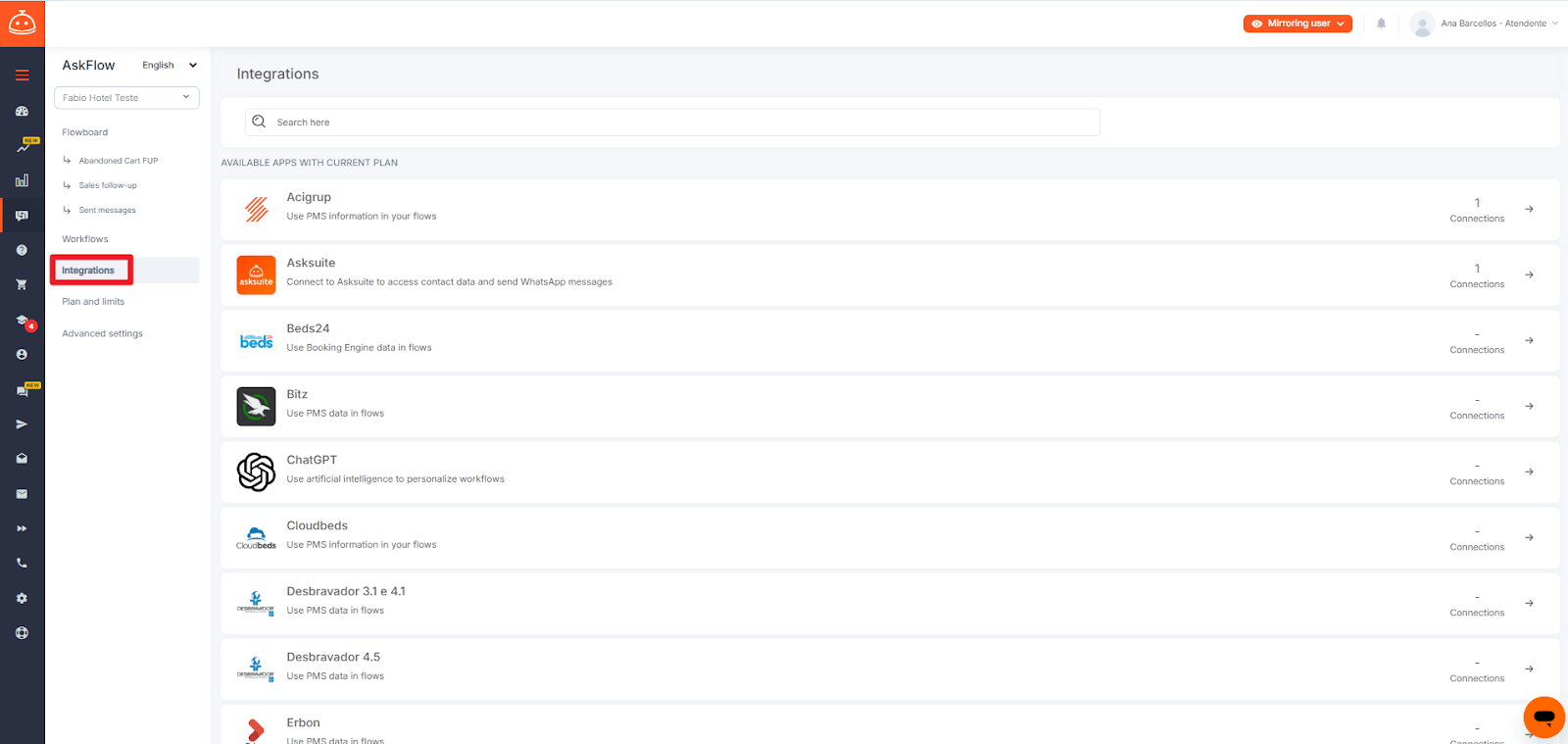Go to Workflows in side menu
This screenshot has width=1568, height=744.
(85, 239)
